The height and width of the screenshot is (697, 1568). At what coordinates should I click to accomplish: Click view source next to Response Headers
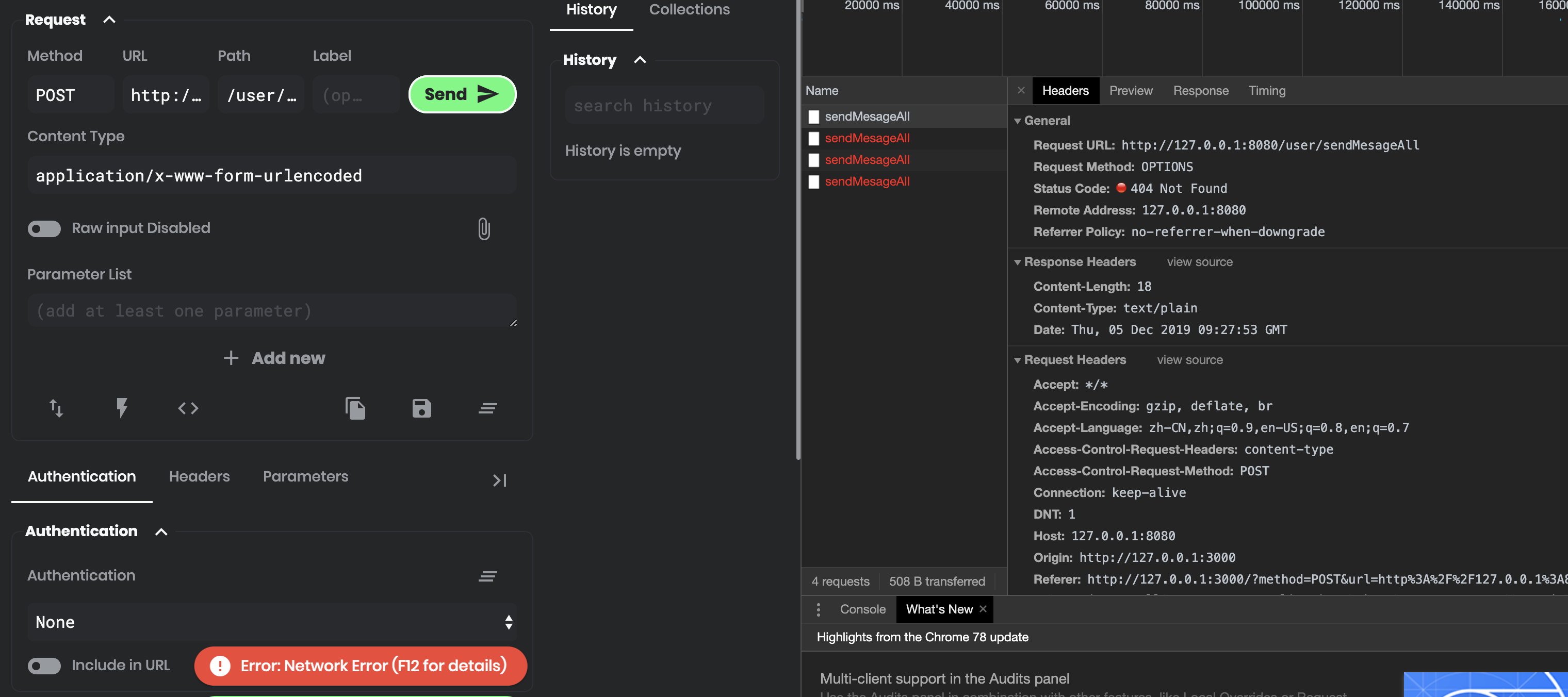(1199, 262)
